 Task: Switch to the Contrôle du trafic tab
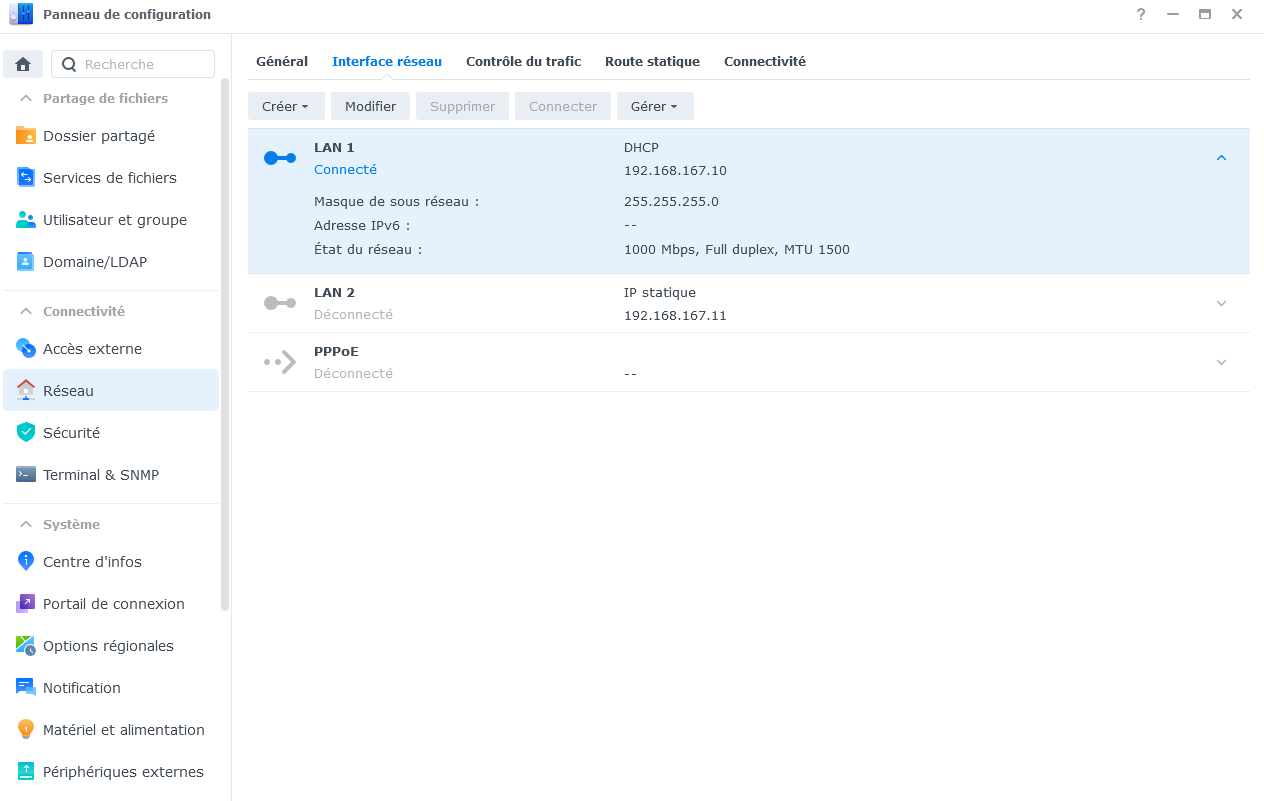[x=523, y=61]
